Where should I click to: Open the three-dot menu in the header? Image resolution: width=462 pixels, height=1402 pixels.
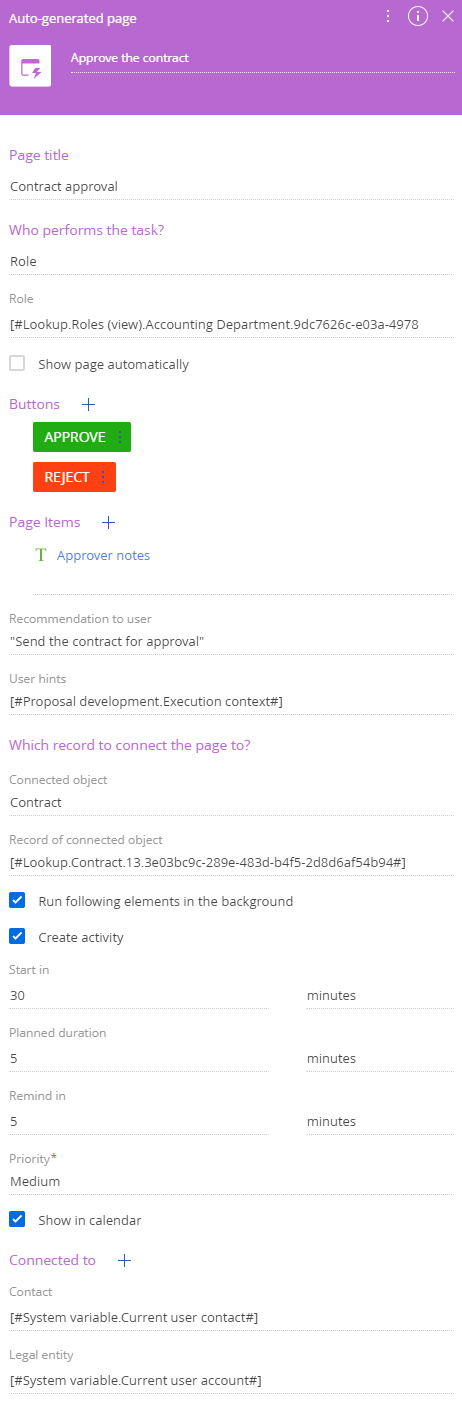click(388, 16)
